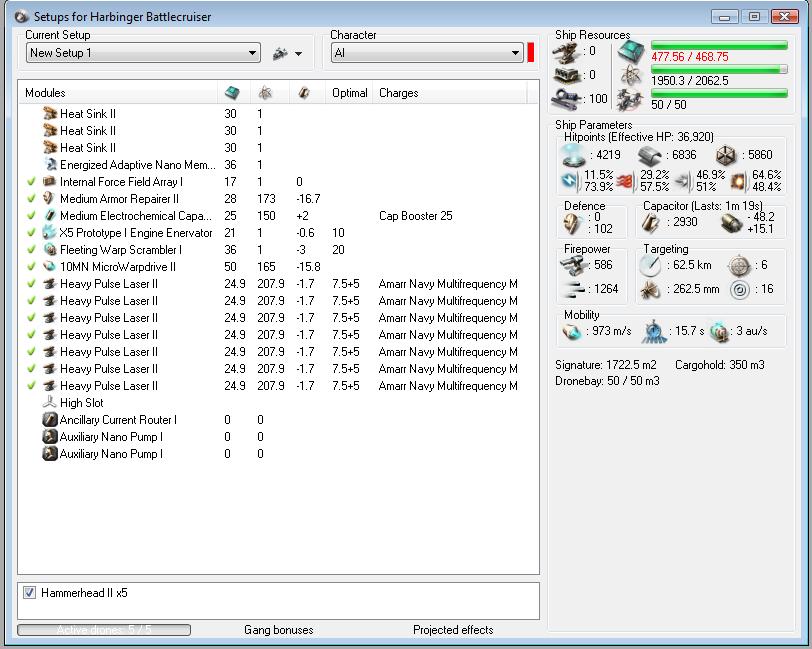Click the CPU column header icon
812x649 pixels.
click(x=232, y=93)
